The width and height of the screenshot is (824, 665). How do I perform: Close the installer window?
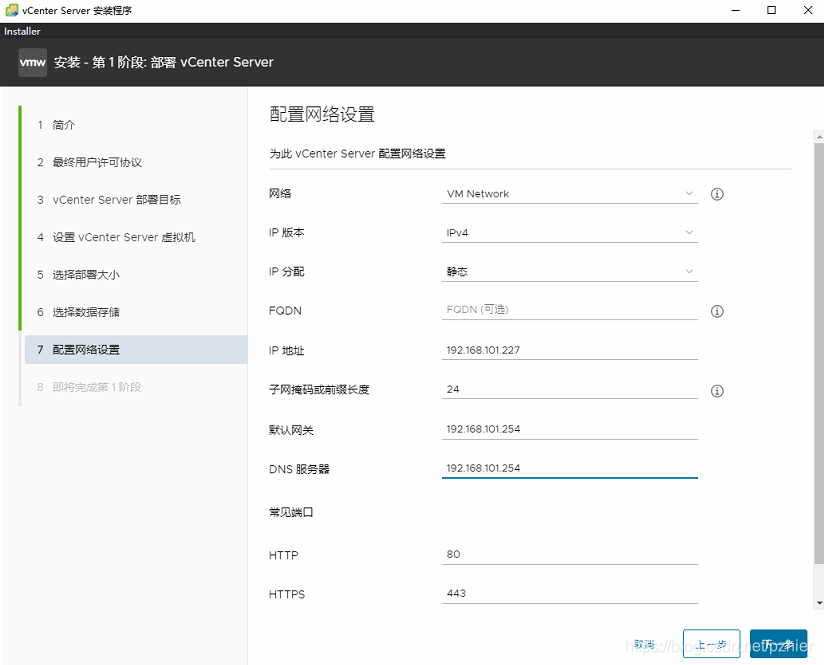tap(808, 10)
